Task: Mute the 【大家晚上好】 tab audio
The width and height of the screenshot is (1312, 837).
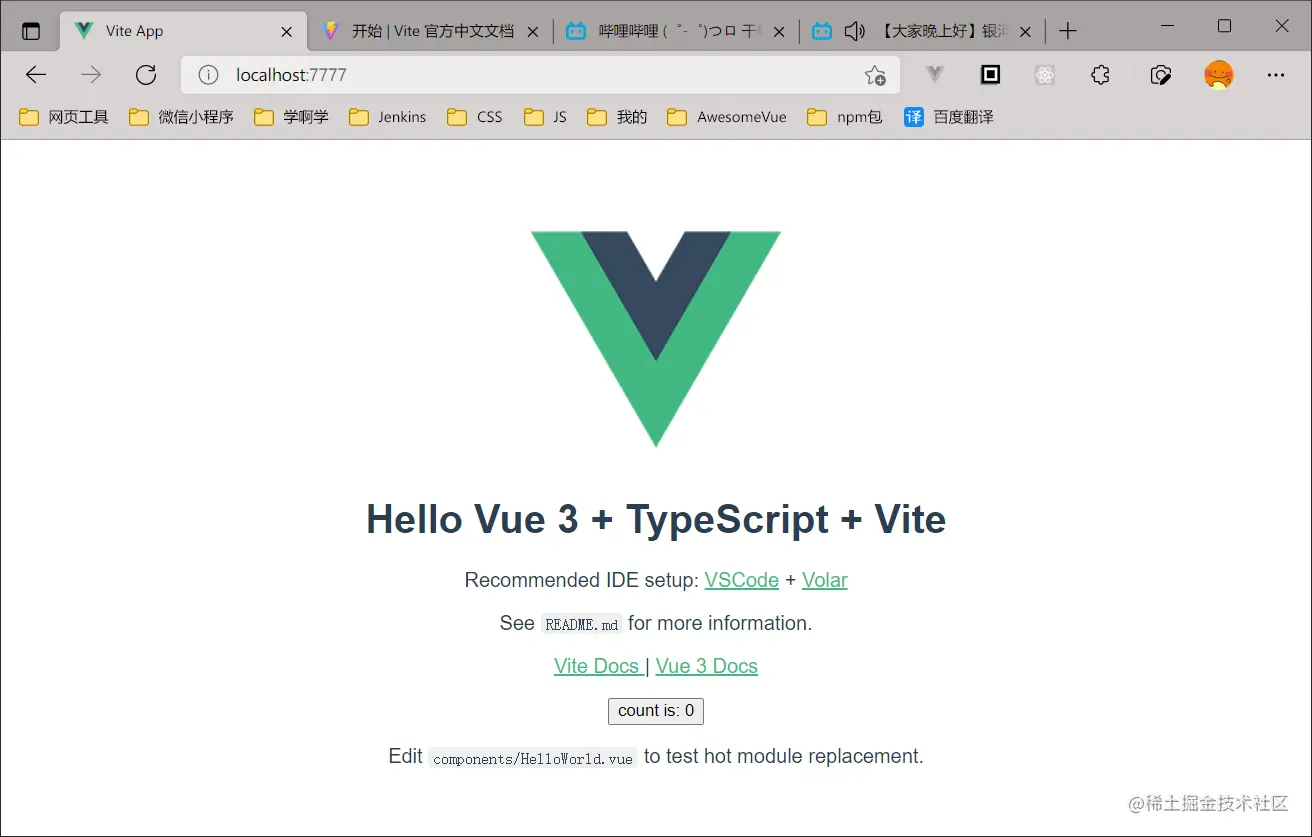Action: [854, 31]
